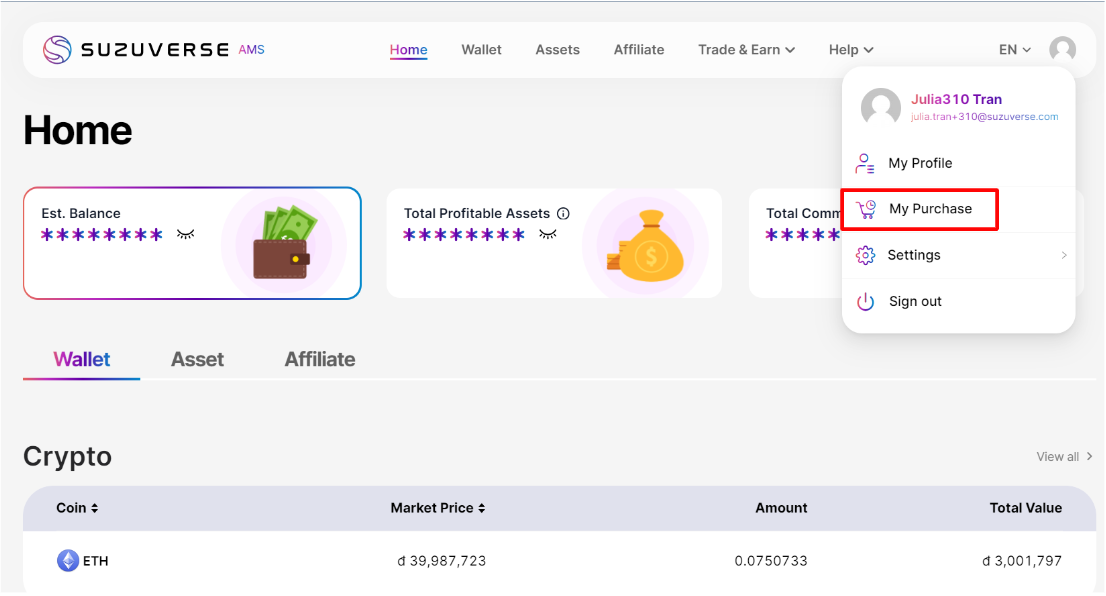
Task: Open My Purchase from the profile menu
Action: pyautogui.click(x=929, y=209)
